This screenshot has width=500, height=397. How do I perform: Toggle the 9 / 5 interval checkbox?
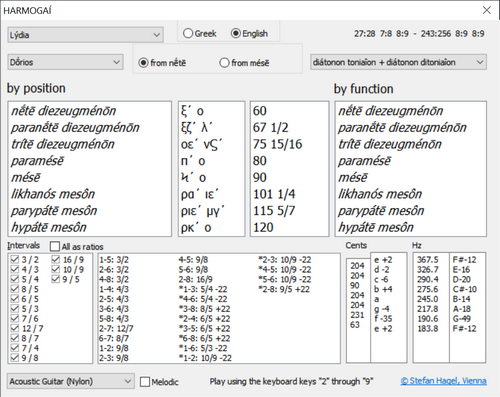pos(56,279)
